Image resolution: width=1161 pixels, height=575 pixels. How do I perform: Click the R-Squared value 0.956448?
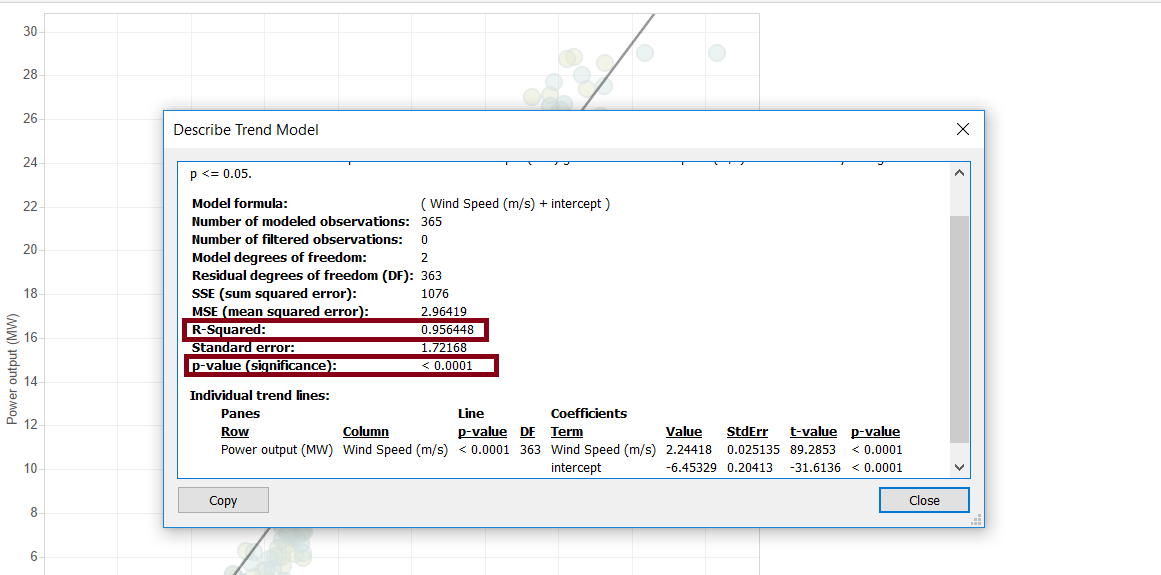[447, 329]
